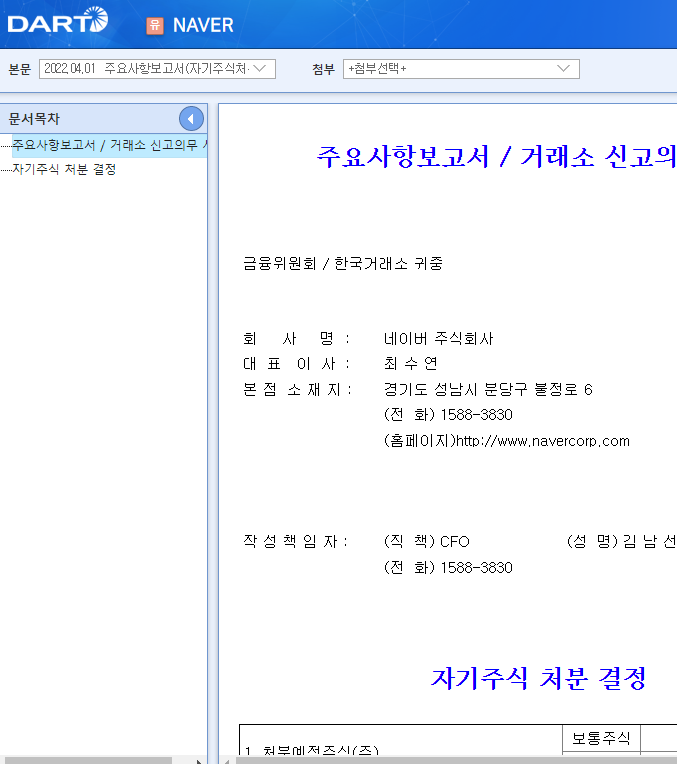Collapse the 문서목차 panel with the arrow button
Screen dimensions: 677x764
pos(191,118)
